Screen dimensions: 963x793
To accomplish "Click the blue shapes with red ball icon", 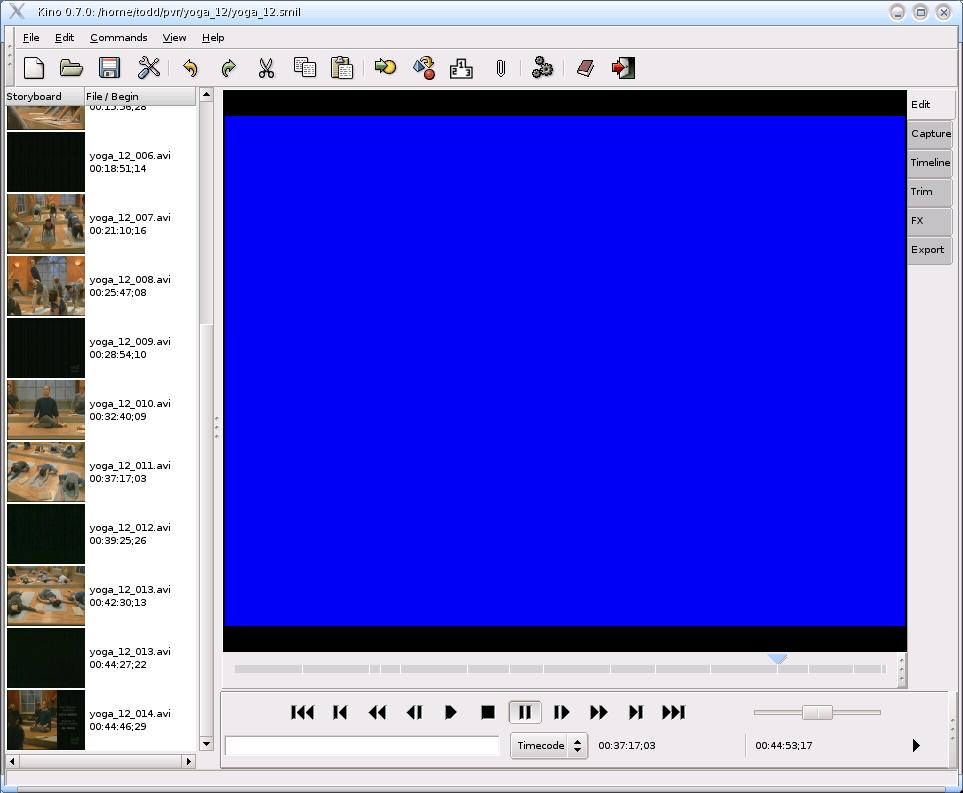I will pyautogui.click(x=424, y=68).
